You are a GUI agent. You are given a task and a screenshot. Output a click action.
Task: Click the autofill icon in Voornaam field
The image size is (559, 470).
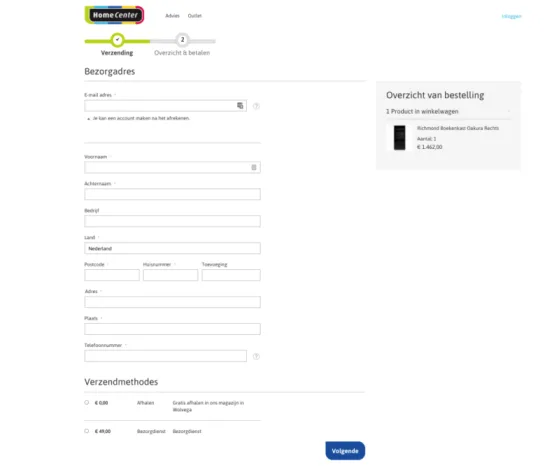click(x=254, y=167)
